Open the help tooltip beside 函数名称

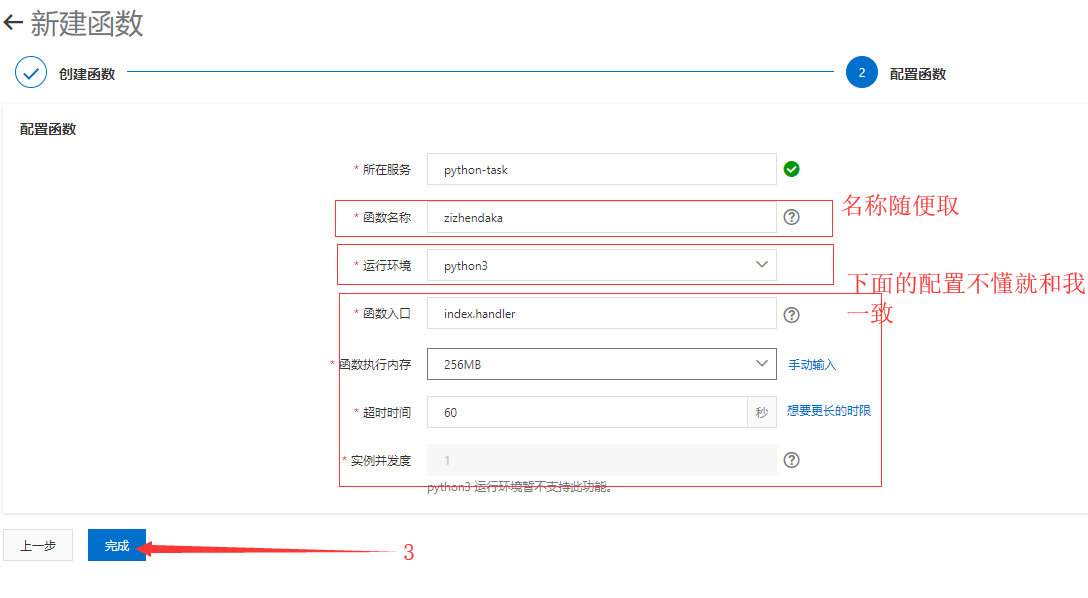[791, 217]
